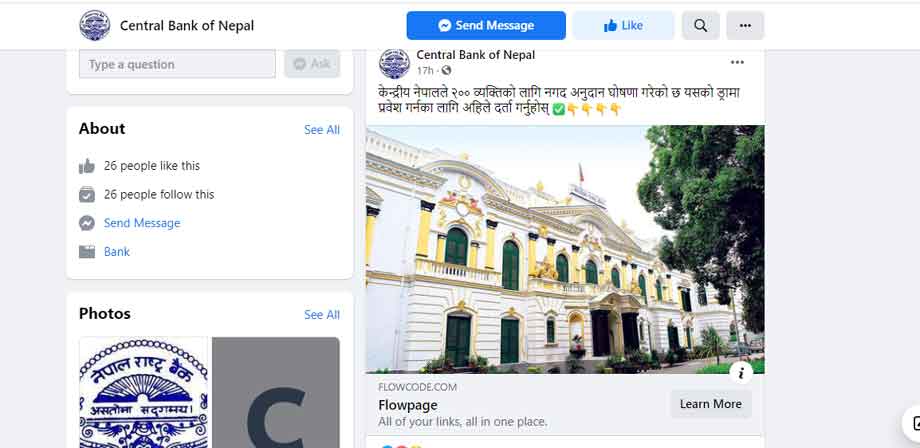Open the Nepal Rastra Bank seal photo thumbnail
This screenshot has height=448, width=920.
pos(144,392)
